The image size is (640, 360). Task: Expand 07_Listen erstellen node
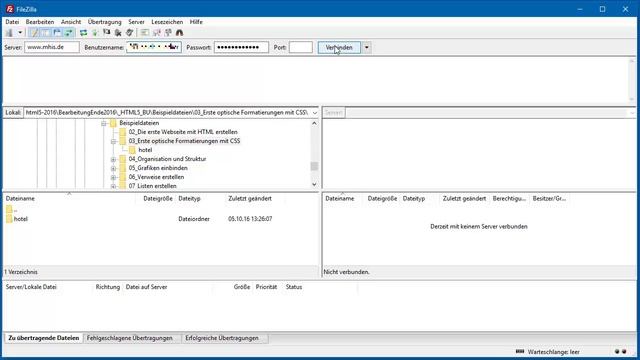click(x=113, y=186)
